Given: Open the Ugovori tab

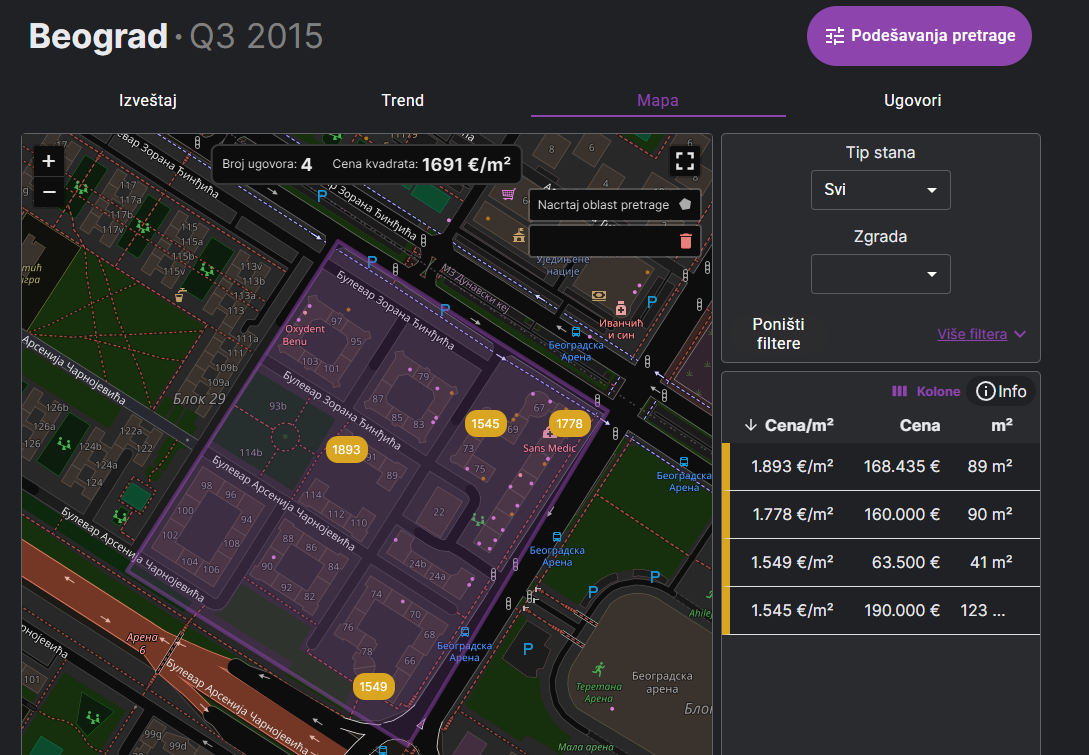Looking at the screenshot, I should 912,100.
